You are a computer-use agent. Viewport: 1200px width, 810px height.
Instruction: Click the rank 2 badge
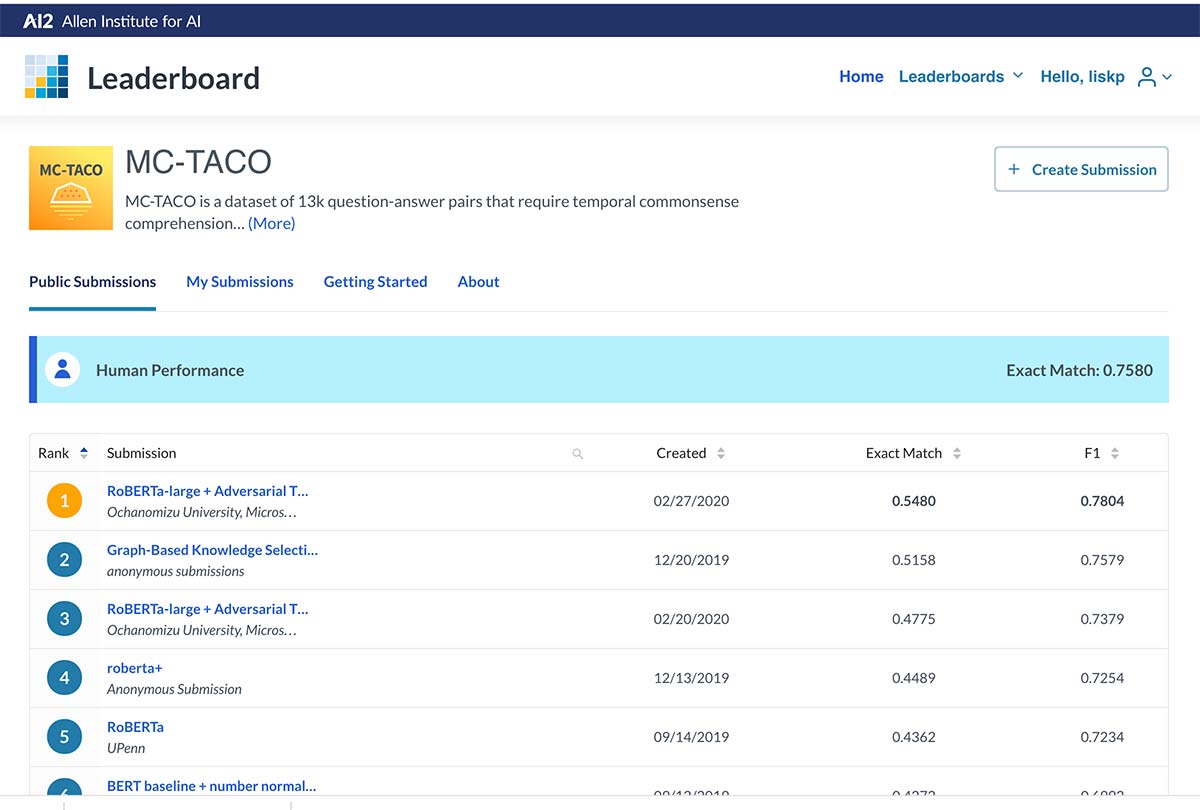point(65,560)
